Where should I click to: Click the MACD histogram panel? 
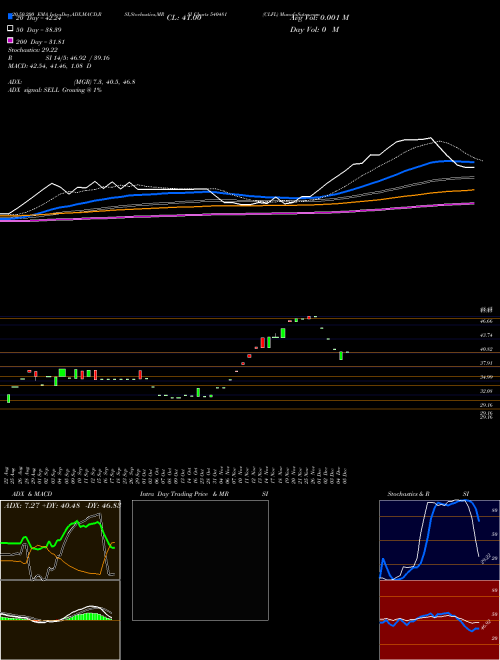60,620
